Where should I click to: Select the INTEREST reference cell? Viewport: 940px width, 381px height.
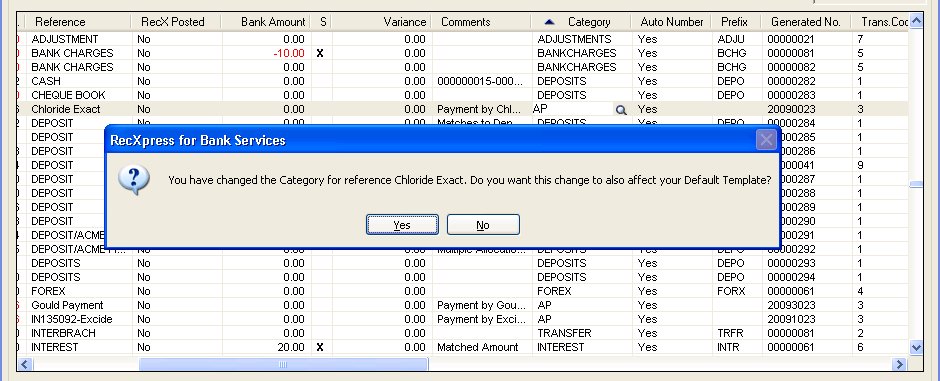pyautogui.click(x=55, y=347)
